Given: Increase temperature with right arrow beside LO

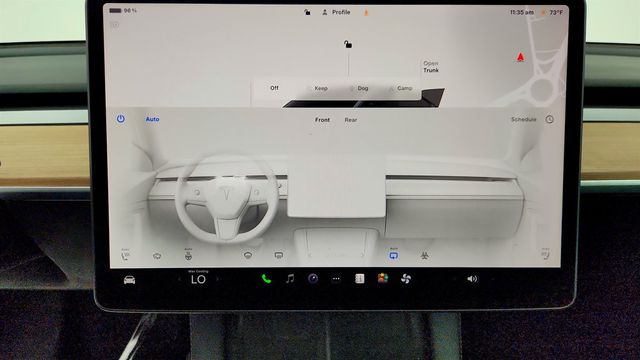Looking at the screenshot, I should click(217, 280).
